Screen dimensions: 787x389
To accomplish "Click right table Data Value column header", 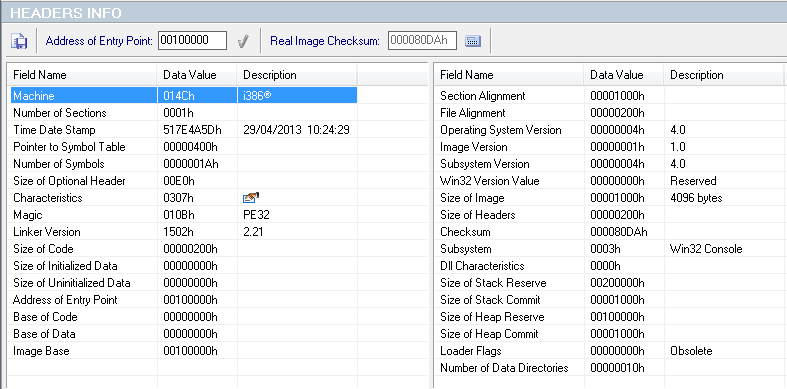I will pyautogui.click(x=624, y=75).
